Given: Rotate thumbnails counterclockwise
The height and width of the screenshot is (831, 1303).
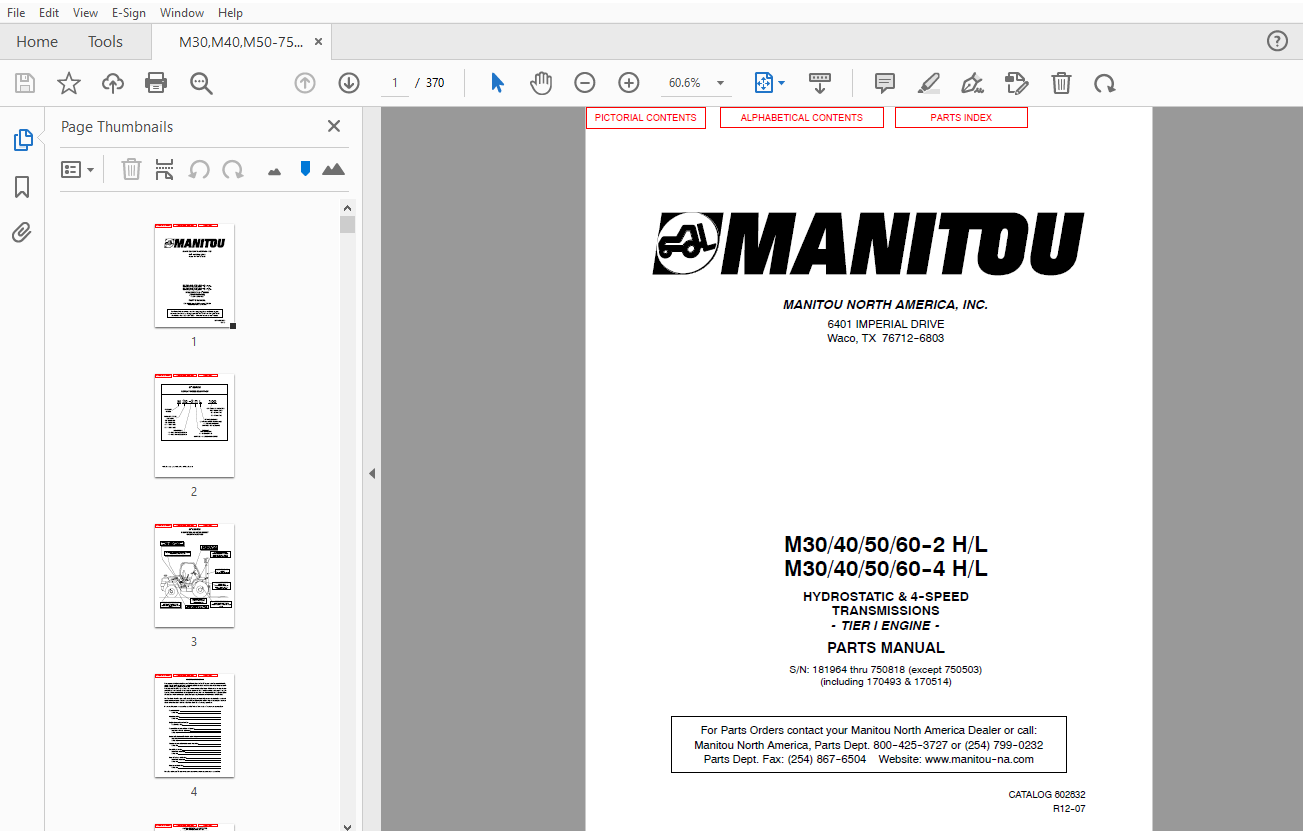Looking at the screenshot, I should [x=199, y=169].
